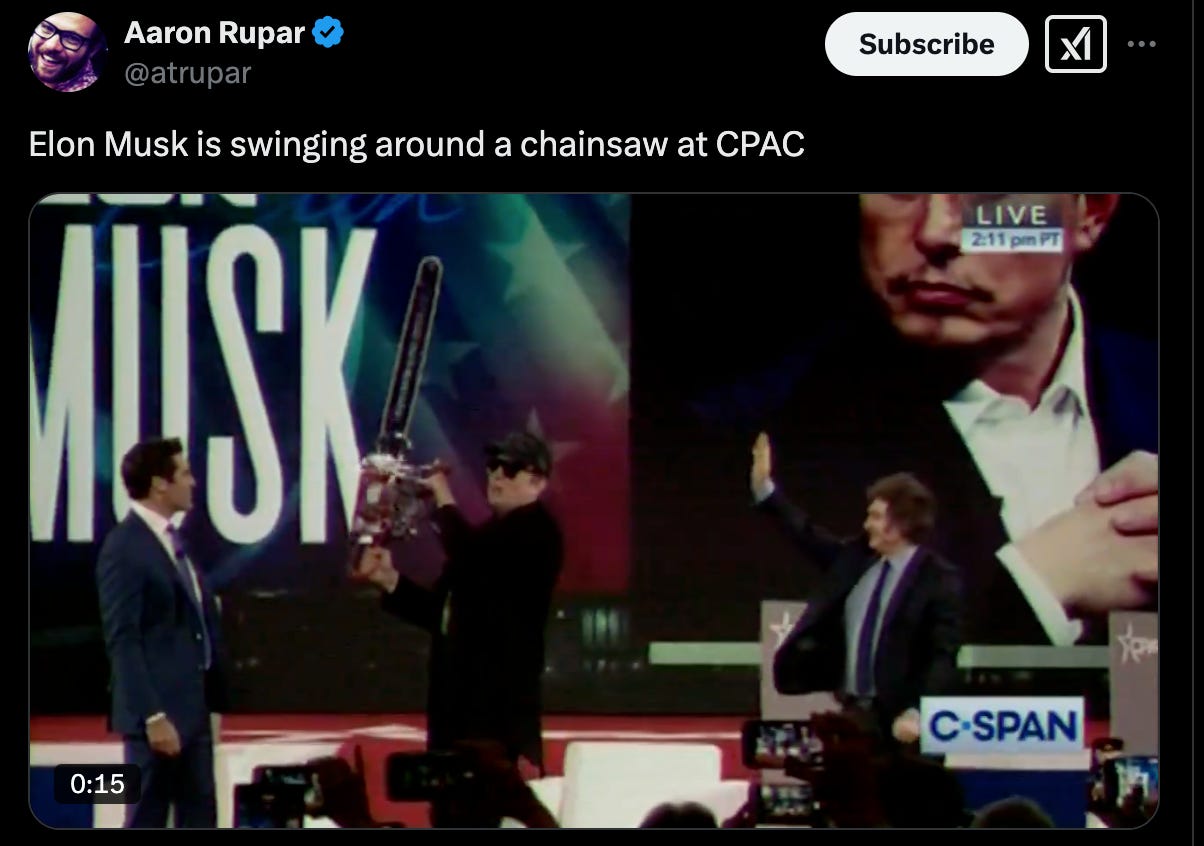Click the white couch on stage
The height and width of the screenshot is (846, 1204).
click(x=640, y=775)
